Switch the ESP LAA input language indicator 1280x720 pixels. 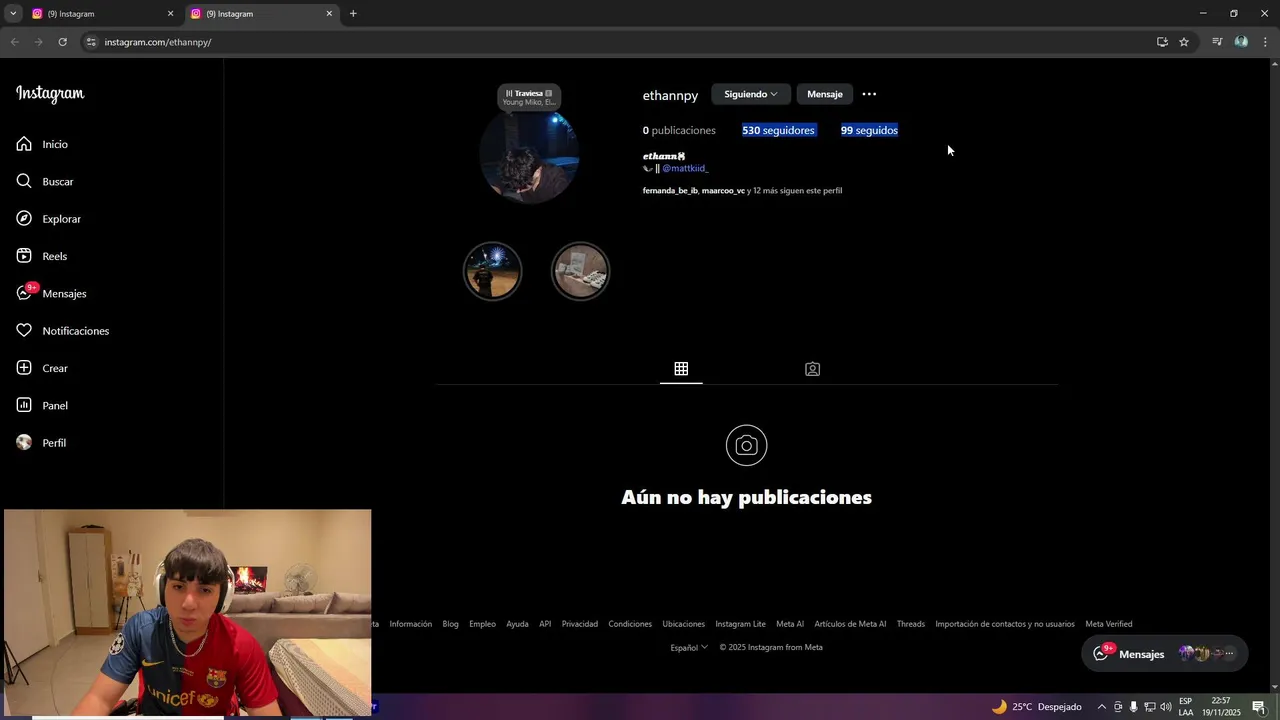[1185, 707]
